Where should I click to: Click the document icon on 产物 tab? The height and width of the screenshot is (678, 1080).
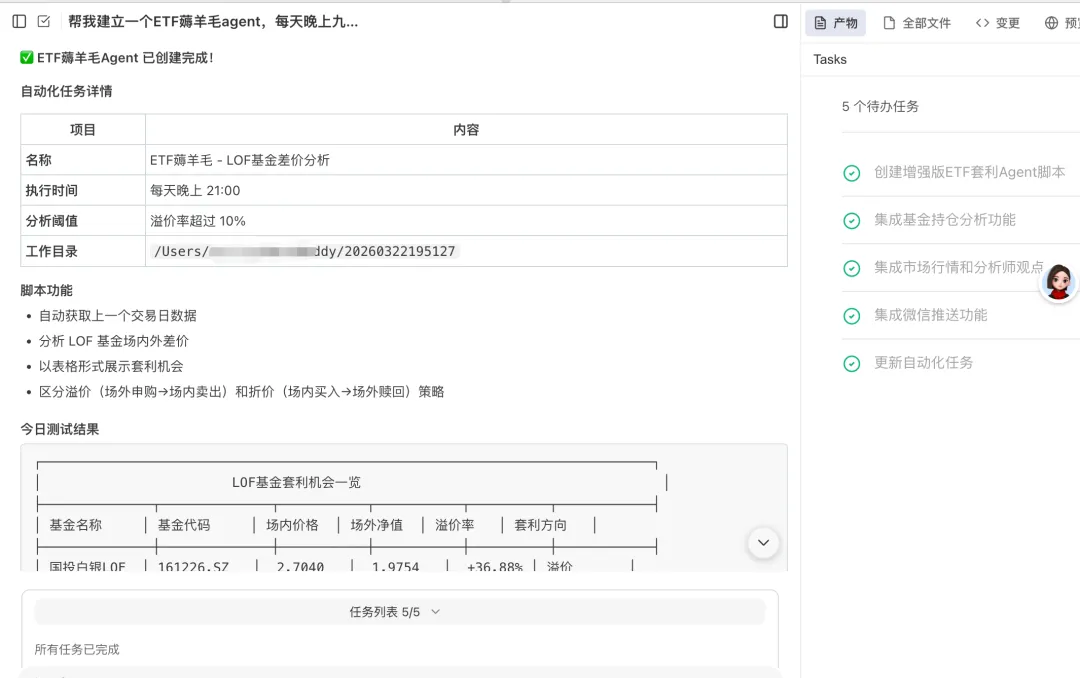819,23
